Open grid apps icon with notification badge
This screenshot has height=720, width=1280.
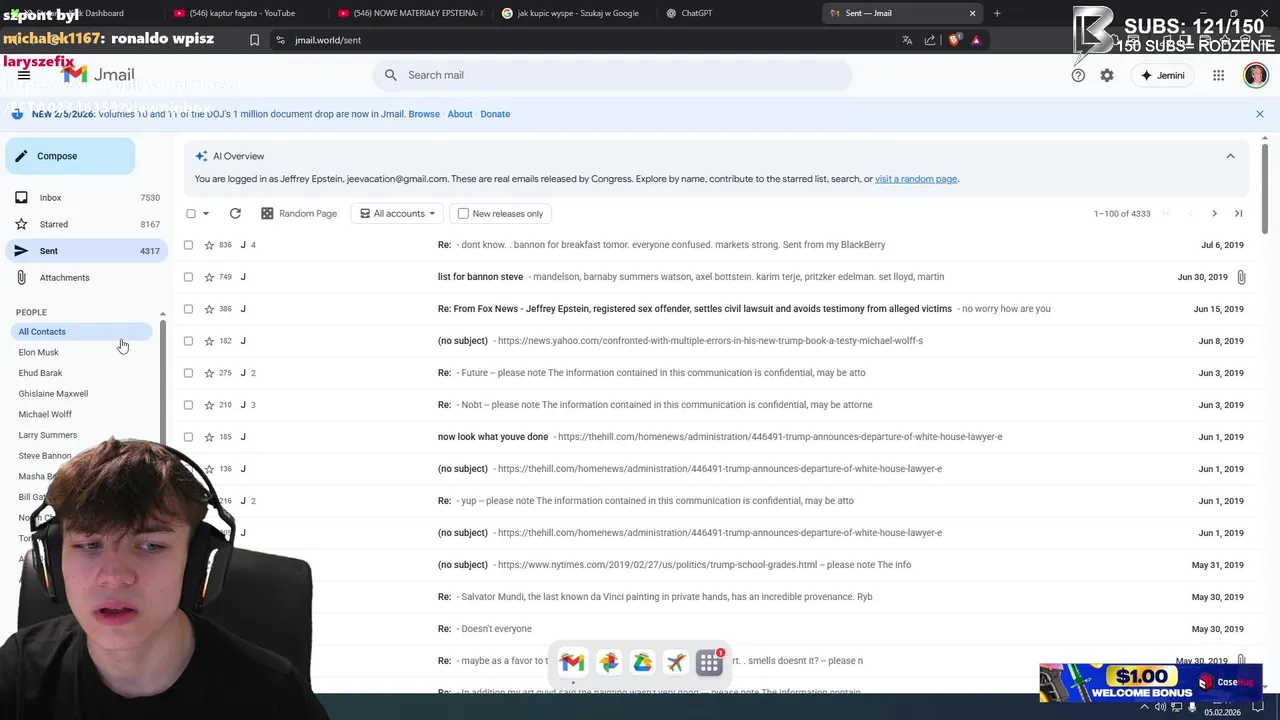pos(710,663)
